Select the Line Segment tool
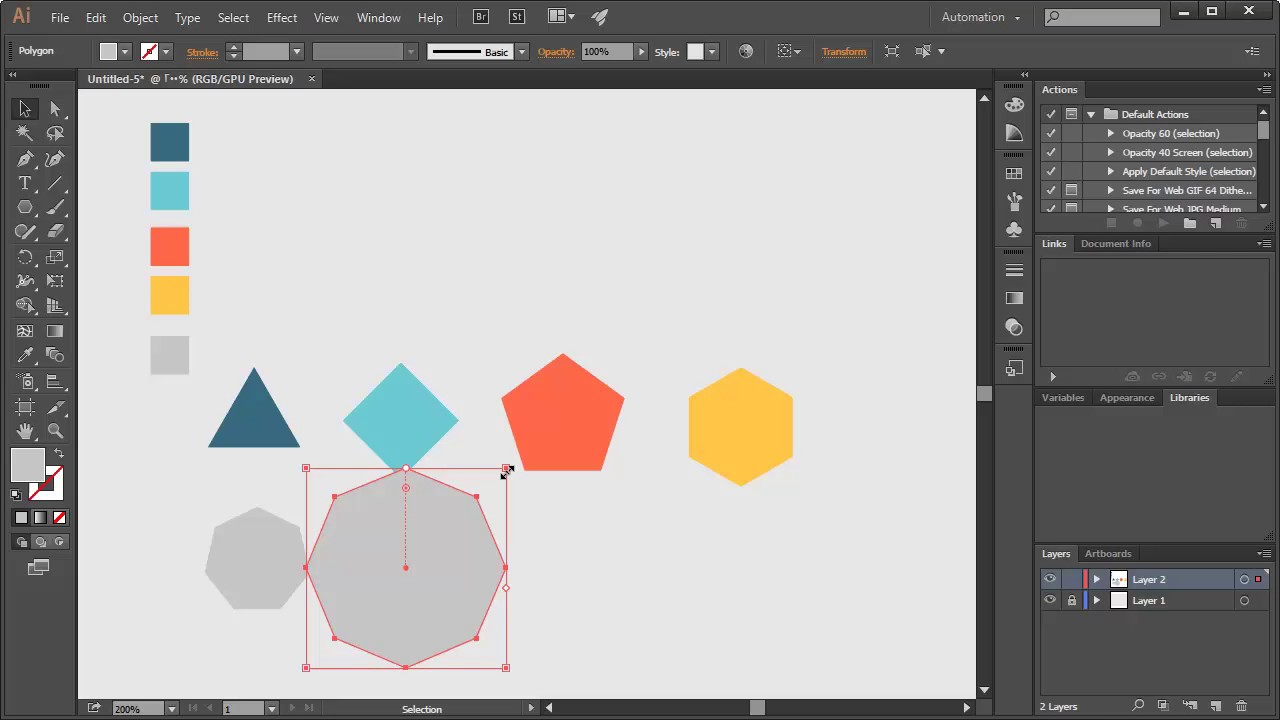This screenshot has height=720, width=1280. tap(55, 183)
